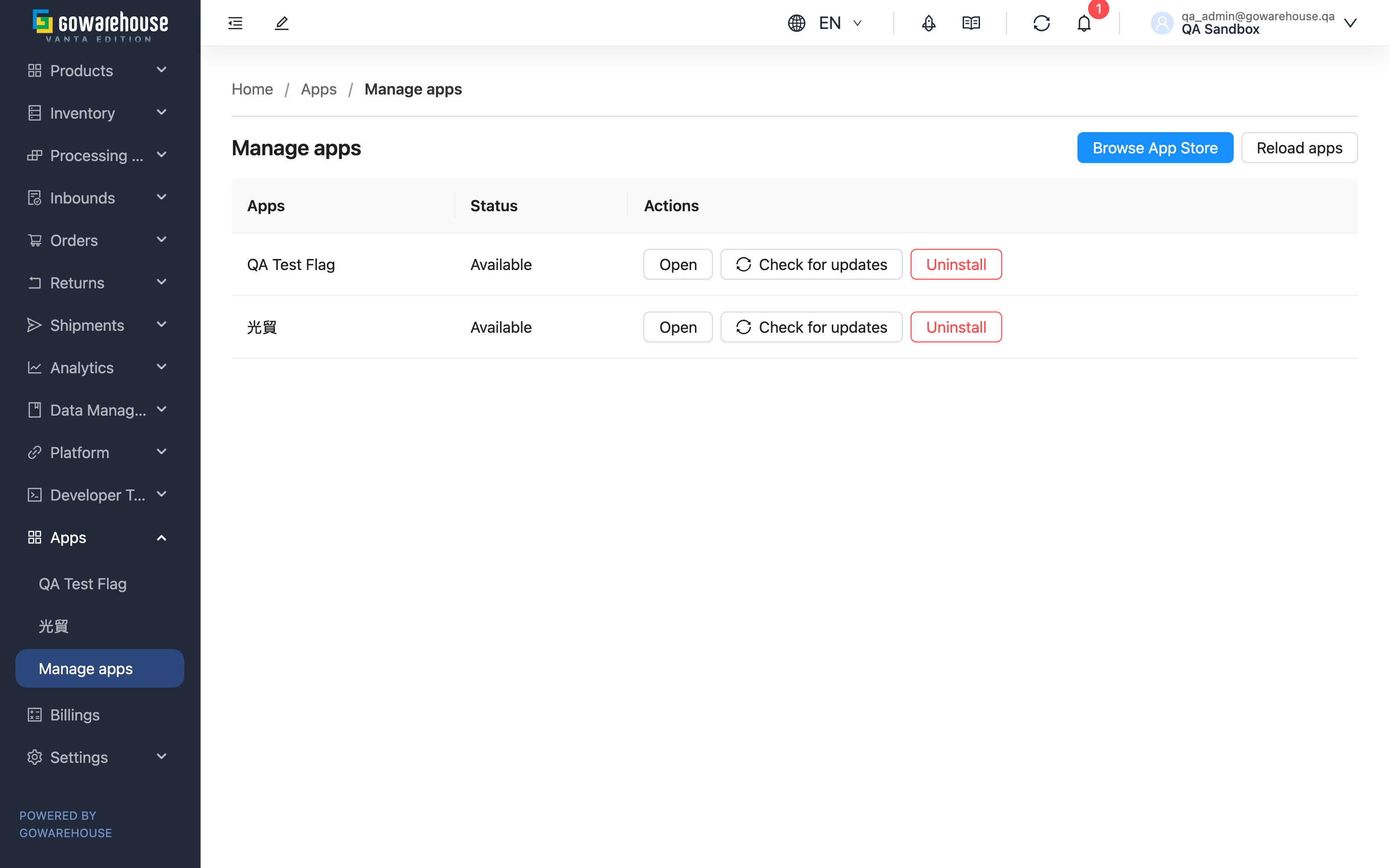Expand the Products menu chevron
The width and height of the screenshot is (1389, 868).
[162, 70]
